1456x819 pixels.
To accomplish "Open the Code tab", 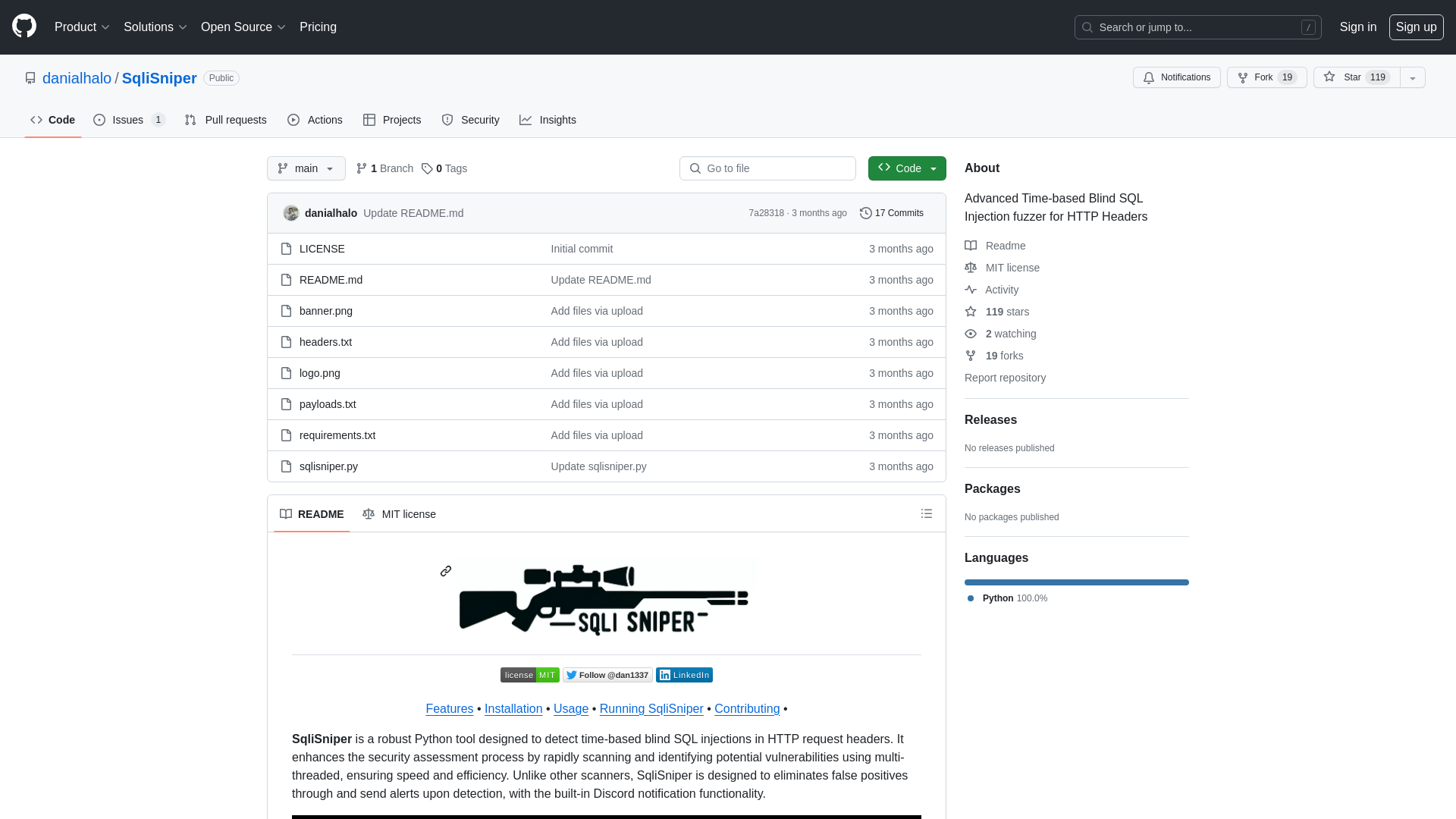I will coord(53,120).
